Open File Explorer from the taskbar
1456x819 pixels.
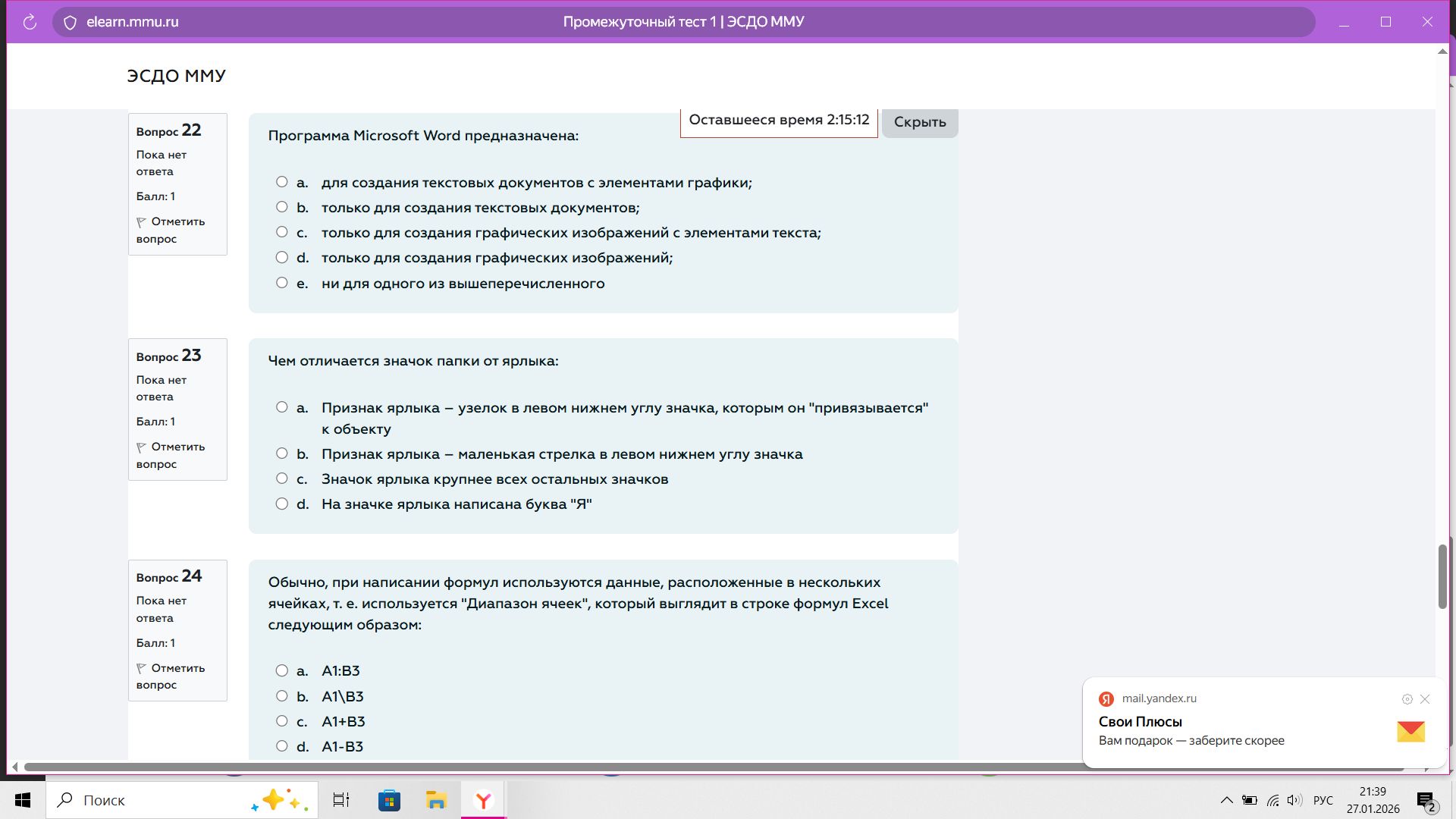coord(436,800)
